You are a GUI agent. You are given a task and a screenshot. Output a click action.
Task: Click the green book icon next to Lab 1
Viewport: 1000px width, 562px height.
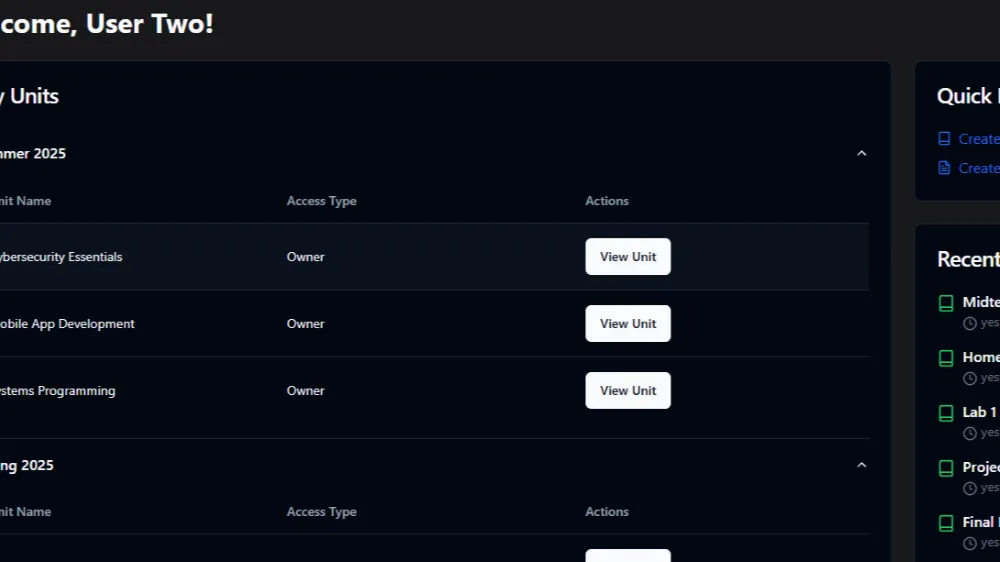click(946, 413)
